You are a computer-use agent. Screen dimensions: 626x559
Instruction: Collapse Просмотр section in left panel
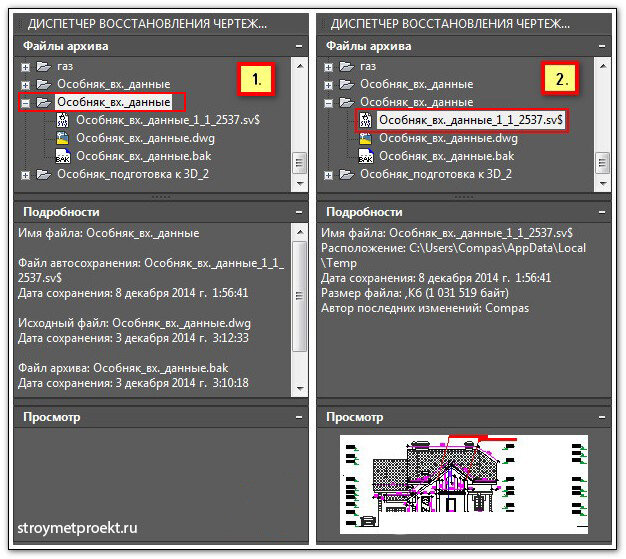(x=299, y=417)
